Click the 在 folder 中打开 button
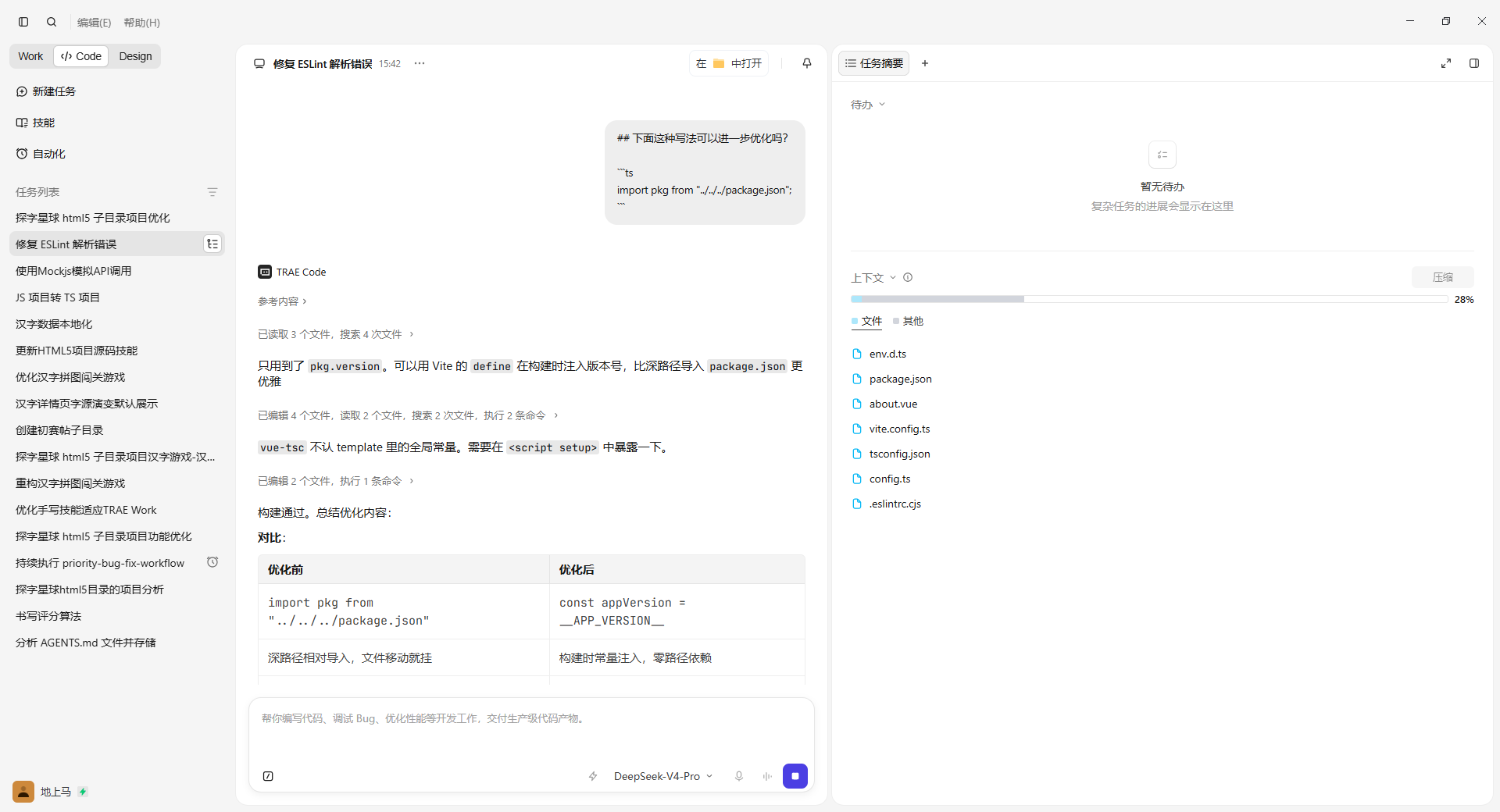This screenshot has width=1500, height=812. [729, 63]
